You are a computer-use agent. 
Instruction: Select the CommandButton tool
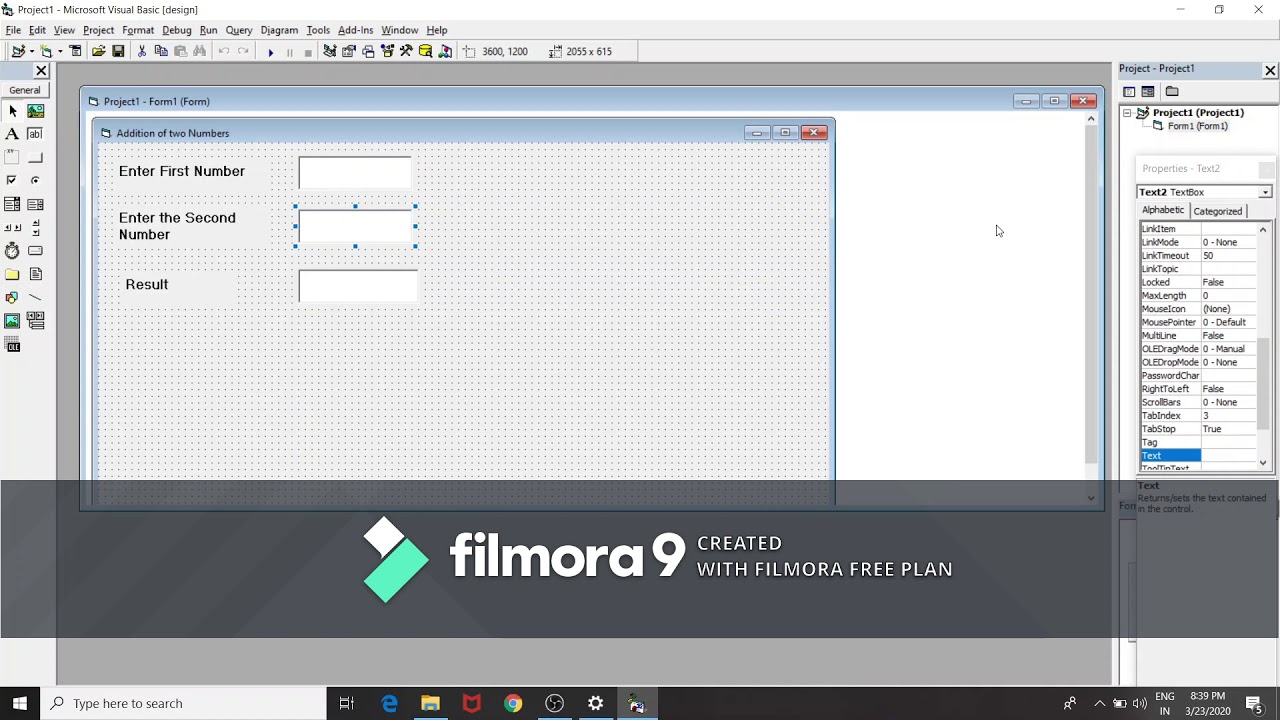click(35, 157)
